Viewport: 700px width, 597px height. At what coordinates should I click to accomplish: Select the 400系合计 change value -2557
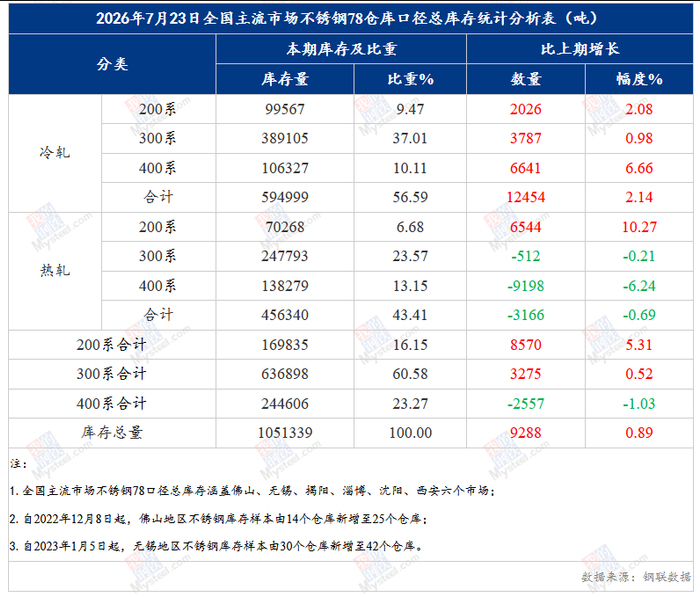click(x=526, y=404)
